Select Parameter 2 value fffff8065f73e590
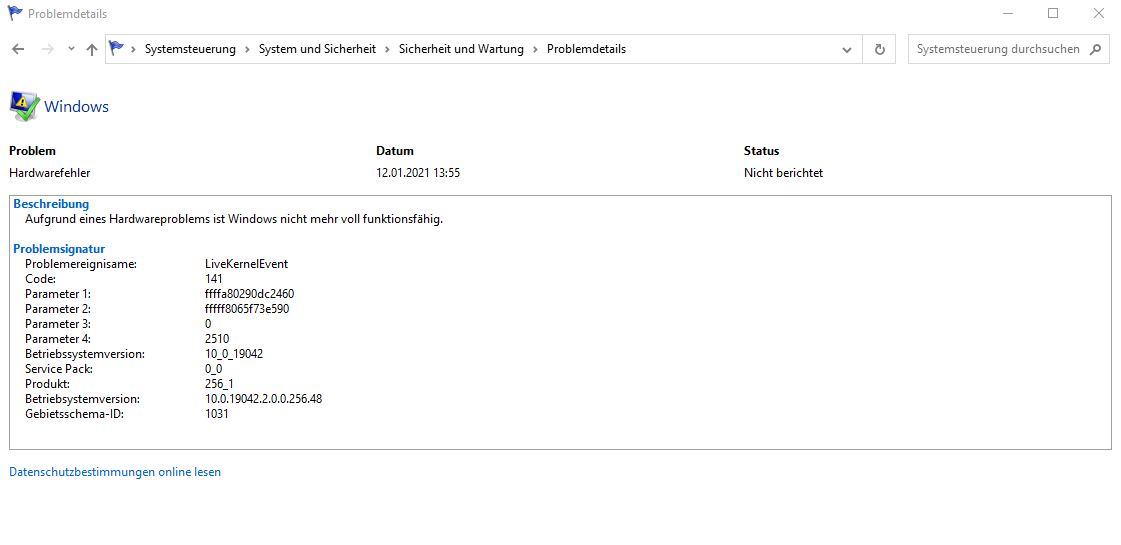The image size is (1121, 545). pos(247,309)
